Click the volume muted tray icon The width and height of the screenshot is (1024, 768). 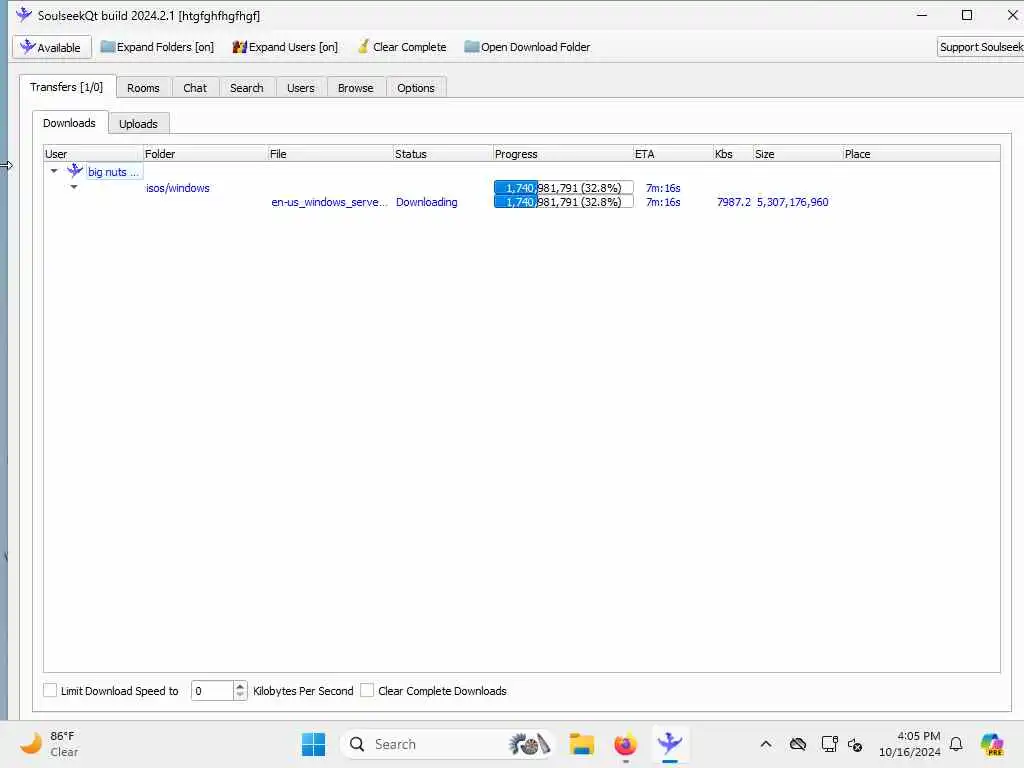point(855,744)
